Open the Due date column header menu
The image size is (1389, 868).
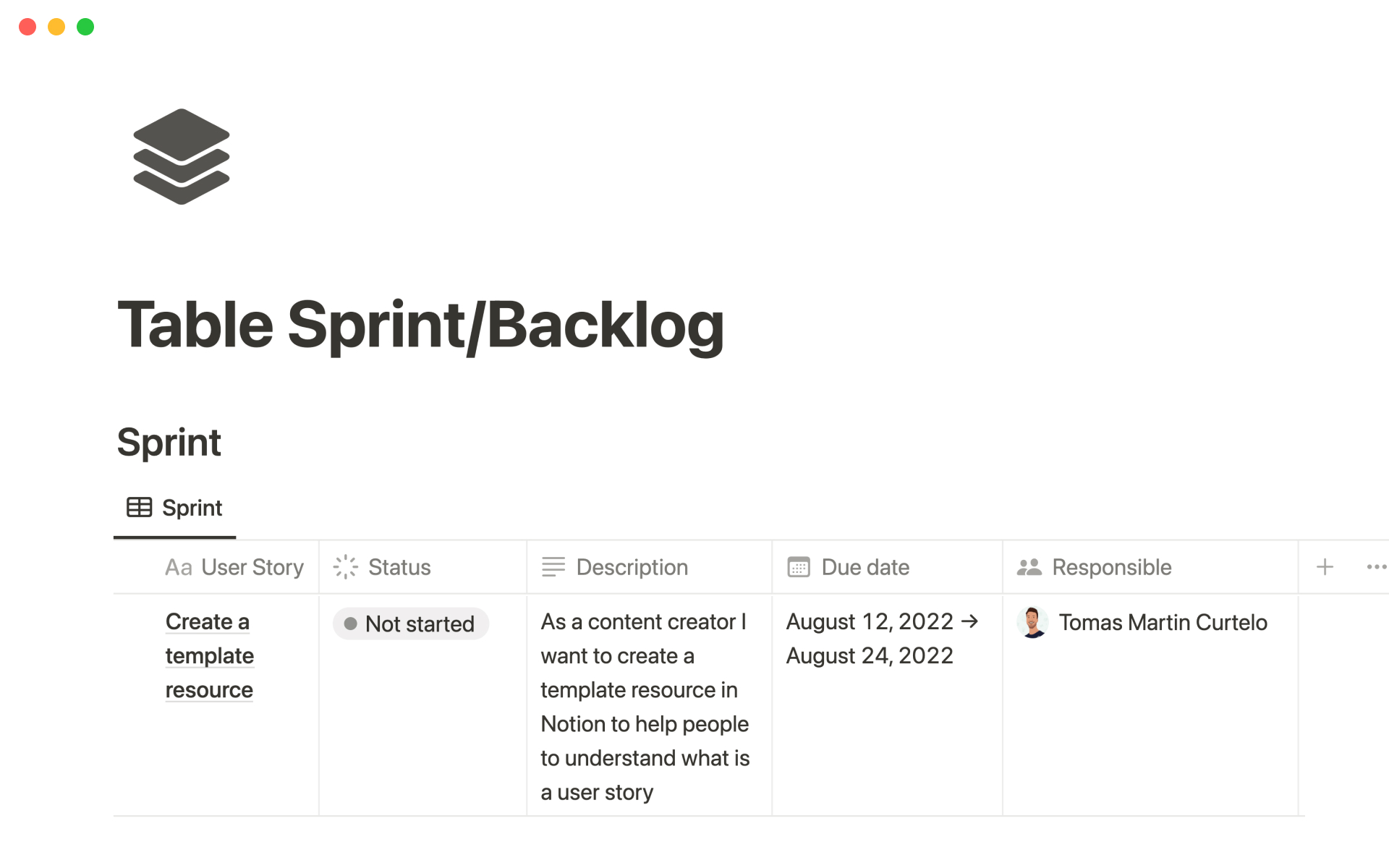pos(865,567)
